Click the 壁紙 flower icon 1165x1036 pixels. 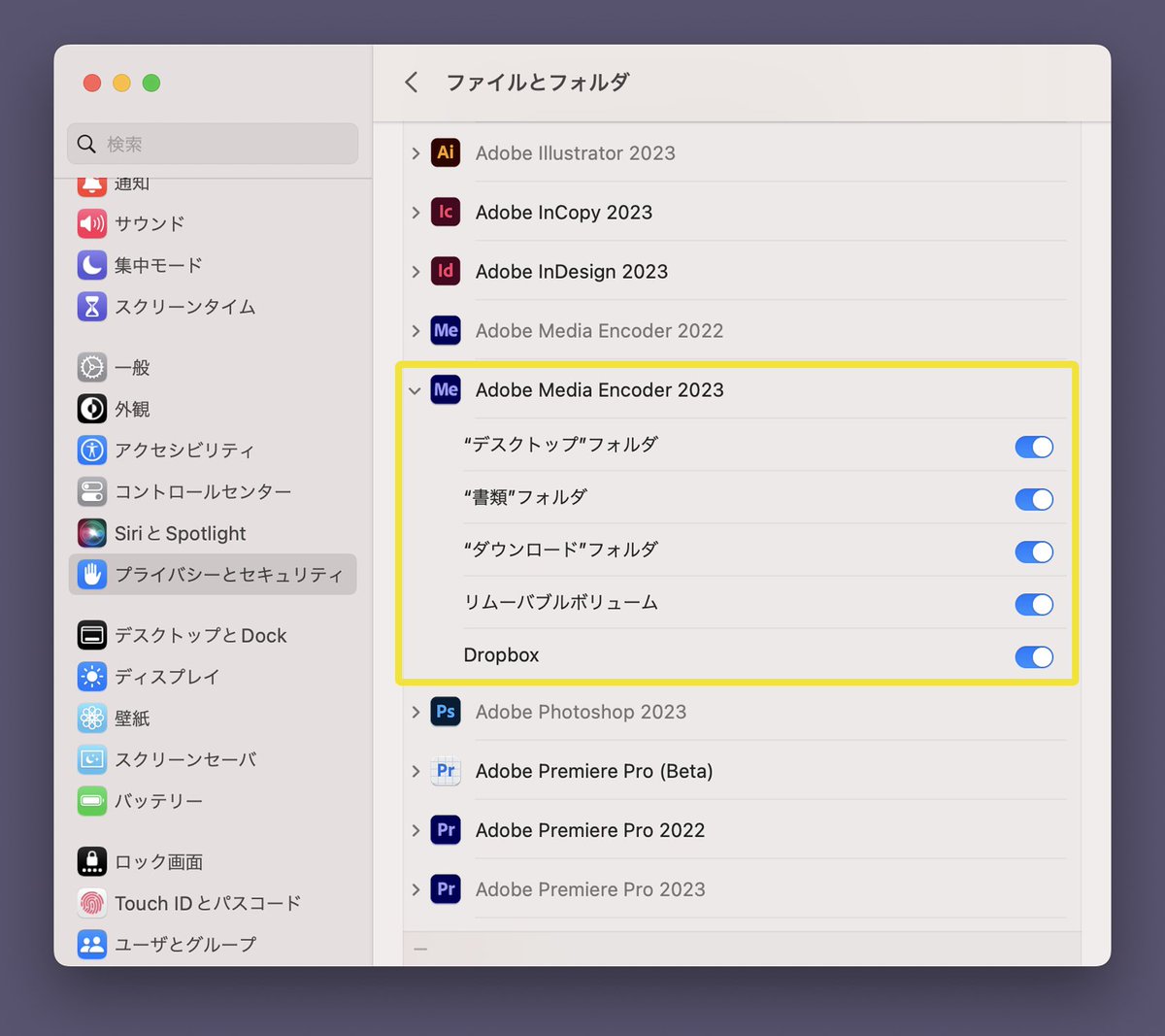(92, 718)
